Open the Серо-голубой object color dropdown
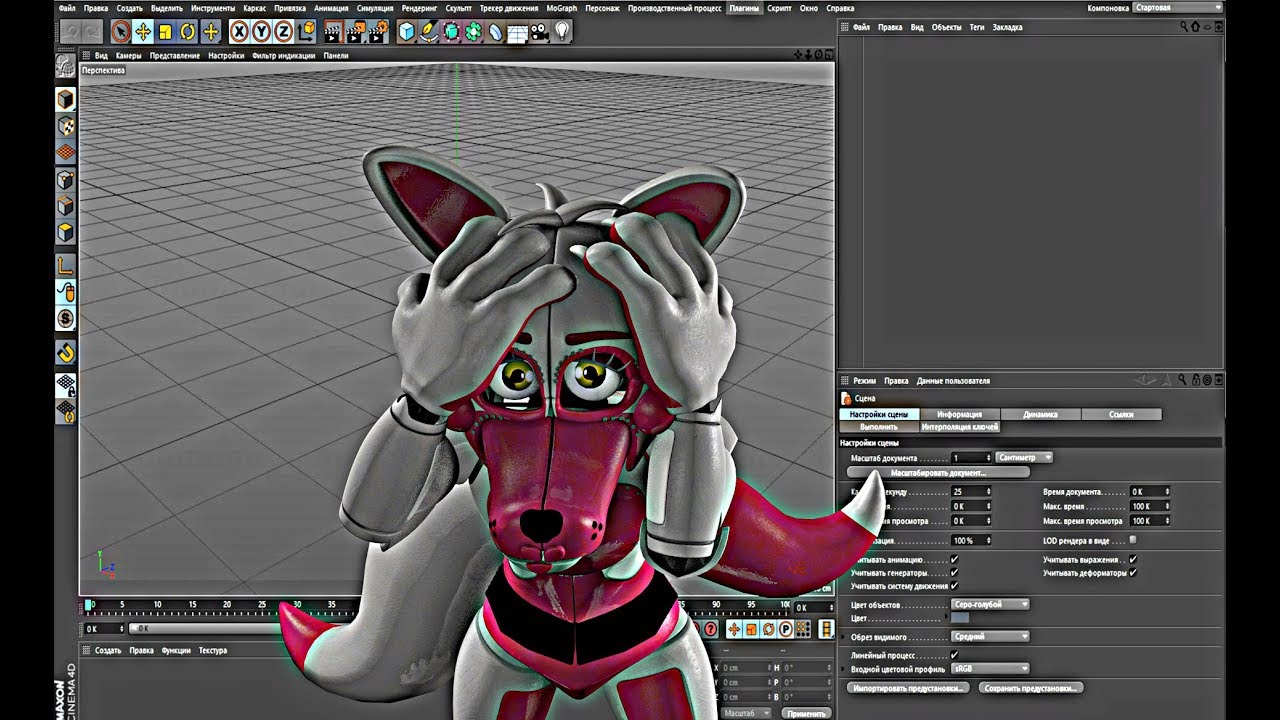Image resolution: width=1280 pixels, height=720 pixels. click(x=989, y=604)
